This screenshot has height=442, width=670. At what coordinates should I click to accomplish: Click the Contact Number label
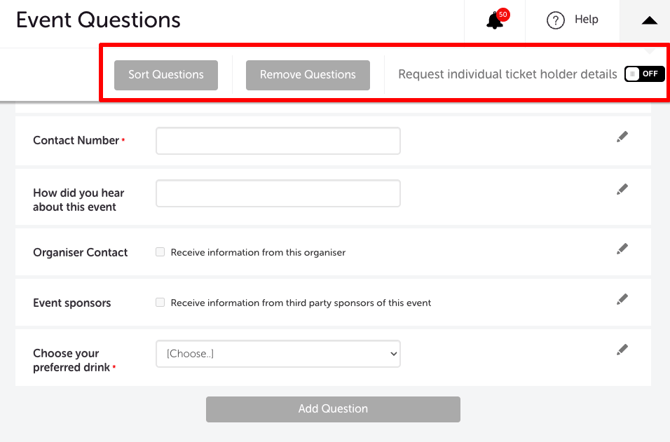click(x=76, y=140)
